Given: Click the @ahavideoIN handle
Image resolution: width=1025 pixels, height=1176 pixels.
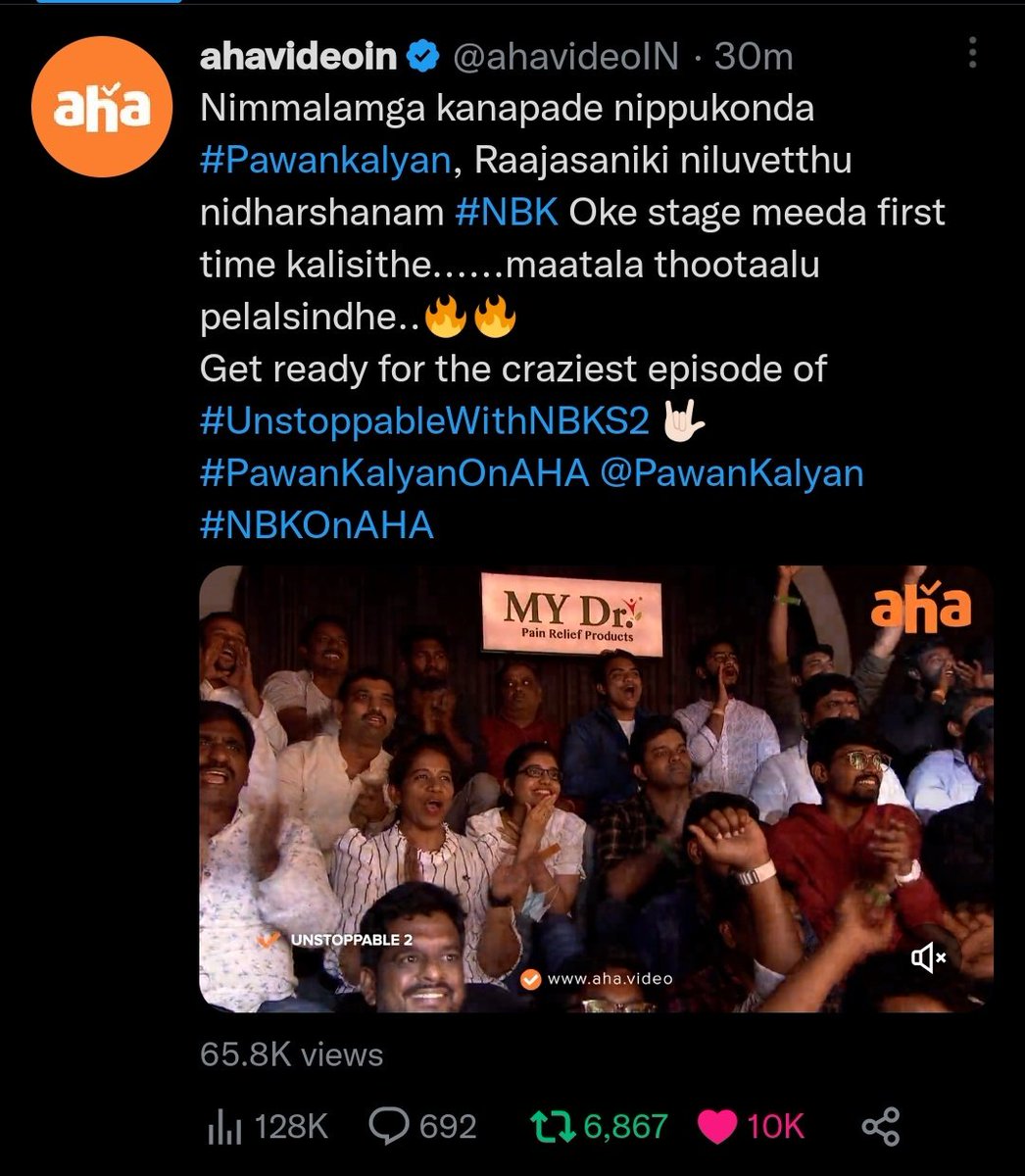Looking at the screenshot, I should 563,57.
